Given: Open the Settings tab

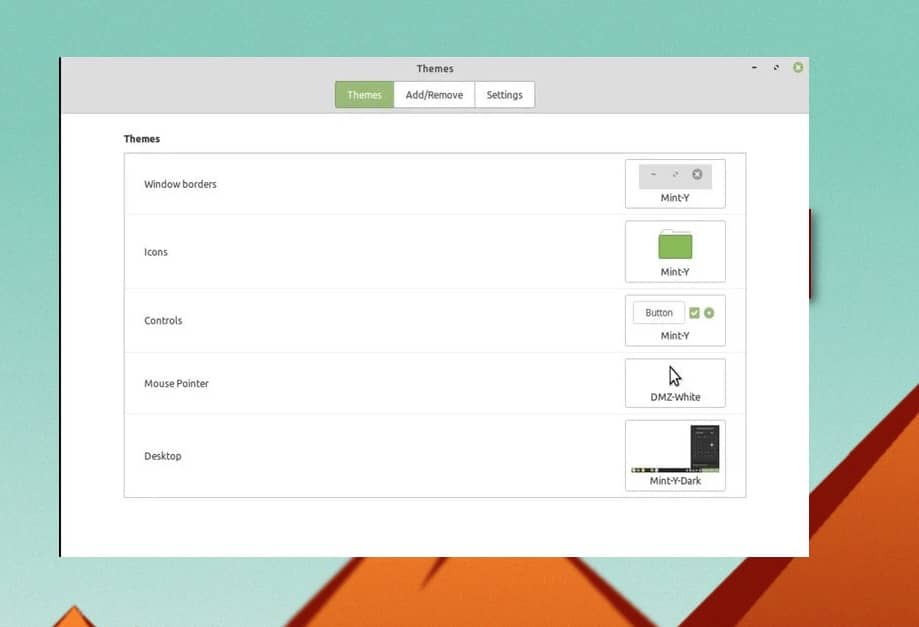Looking at the screenshot, I should tap(504, 95).
